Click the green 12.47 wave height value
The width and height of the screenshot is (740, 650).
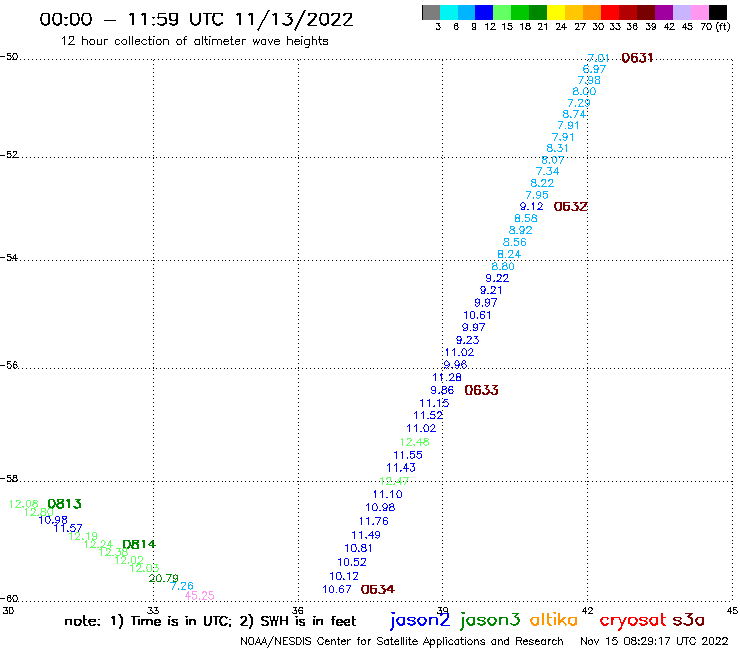[394, 481]
